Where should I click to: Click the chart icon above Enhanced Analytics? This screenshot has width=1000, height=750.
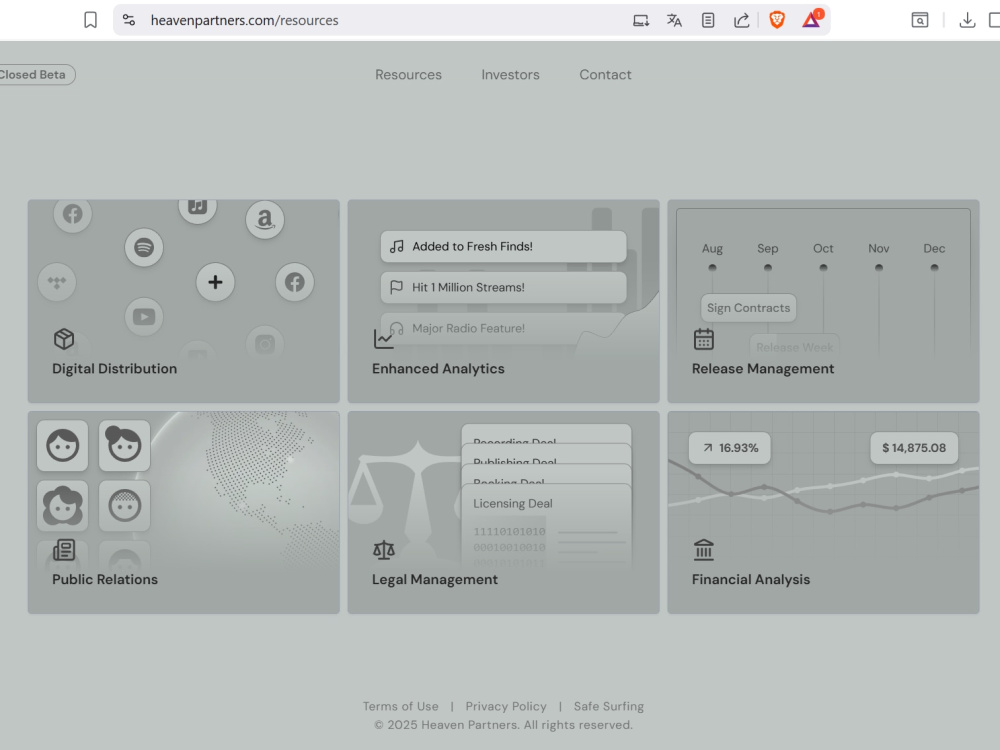383,339
